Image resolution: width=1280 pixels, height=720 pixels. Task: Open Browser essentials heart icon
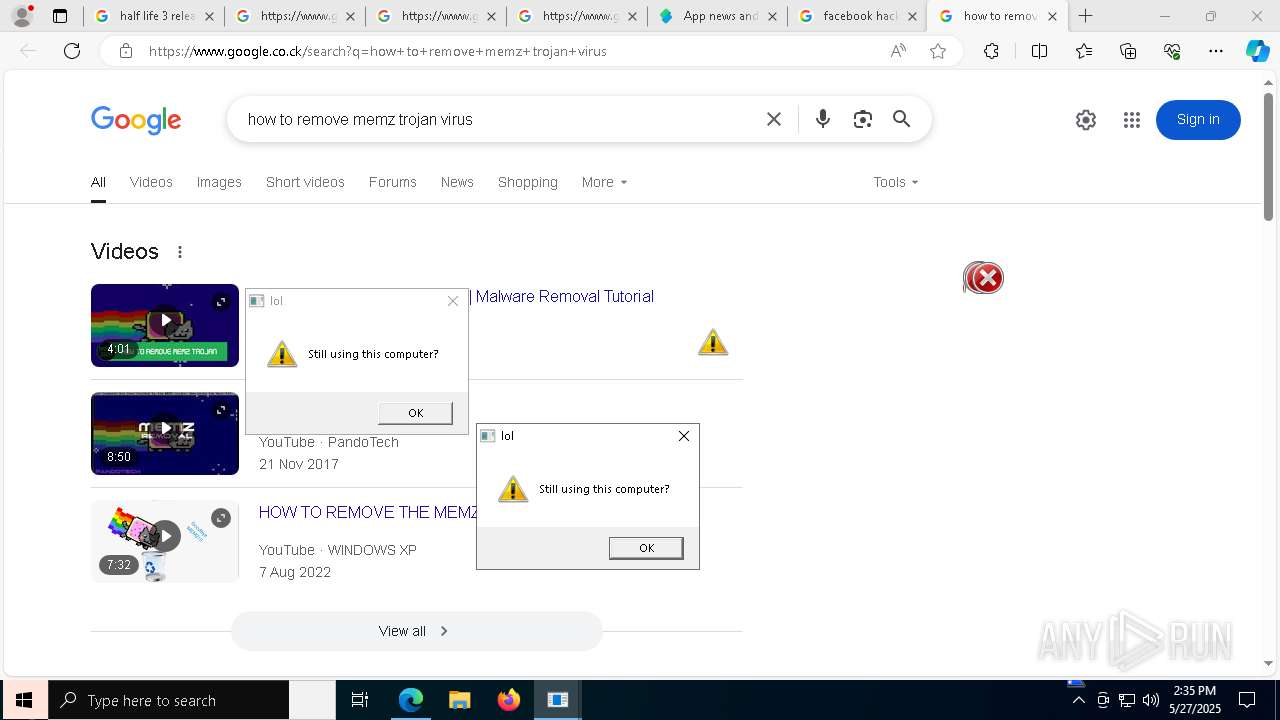1172,51
